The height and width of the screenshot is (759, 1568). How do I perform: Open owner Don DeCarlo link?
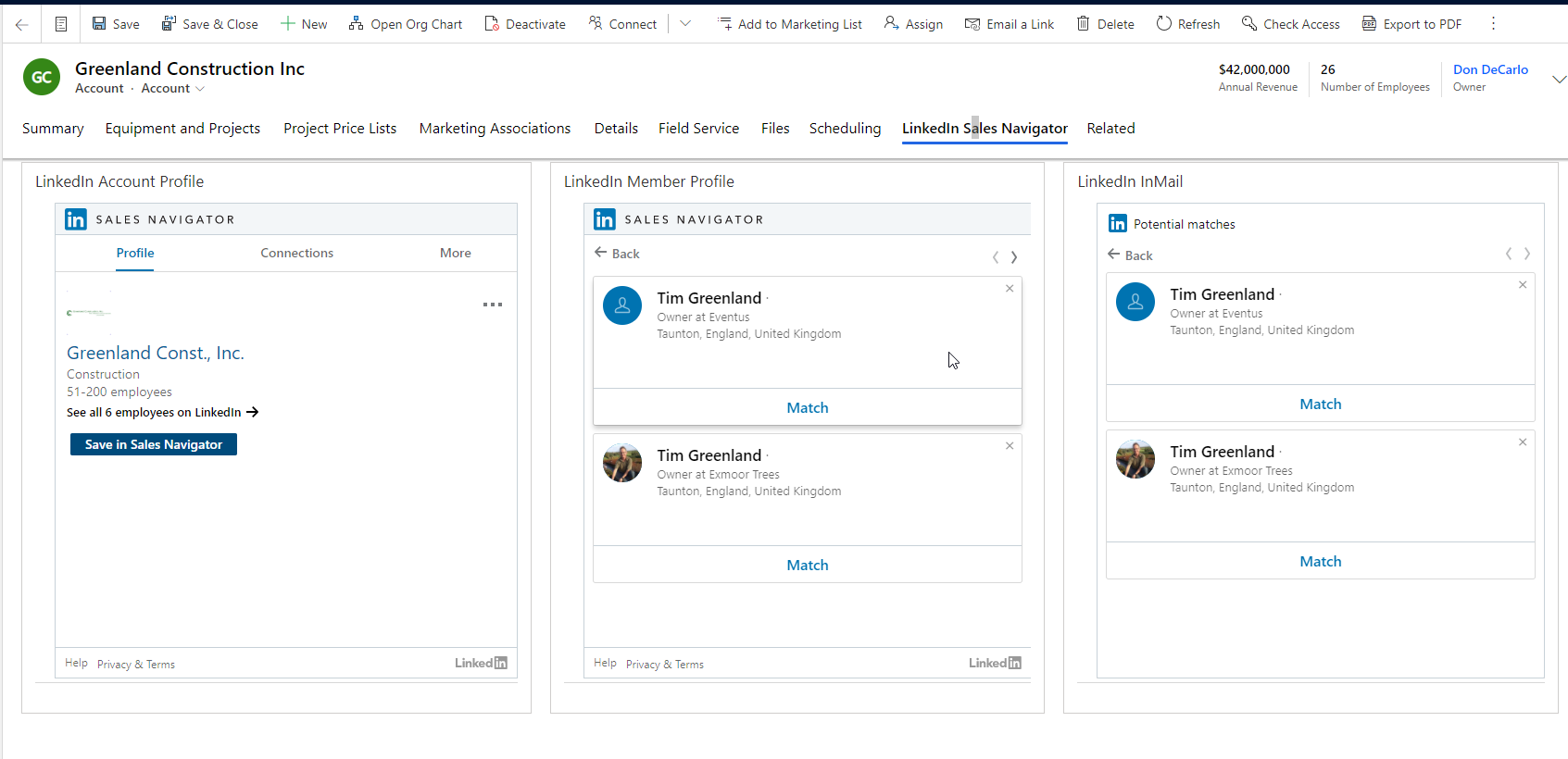(1490, 69)
